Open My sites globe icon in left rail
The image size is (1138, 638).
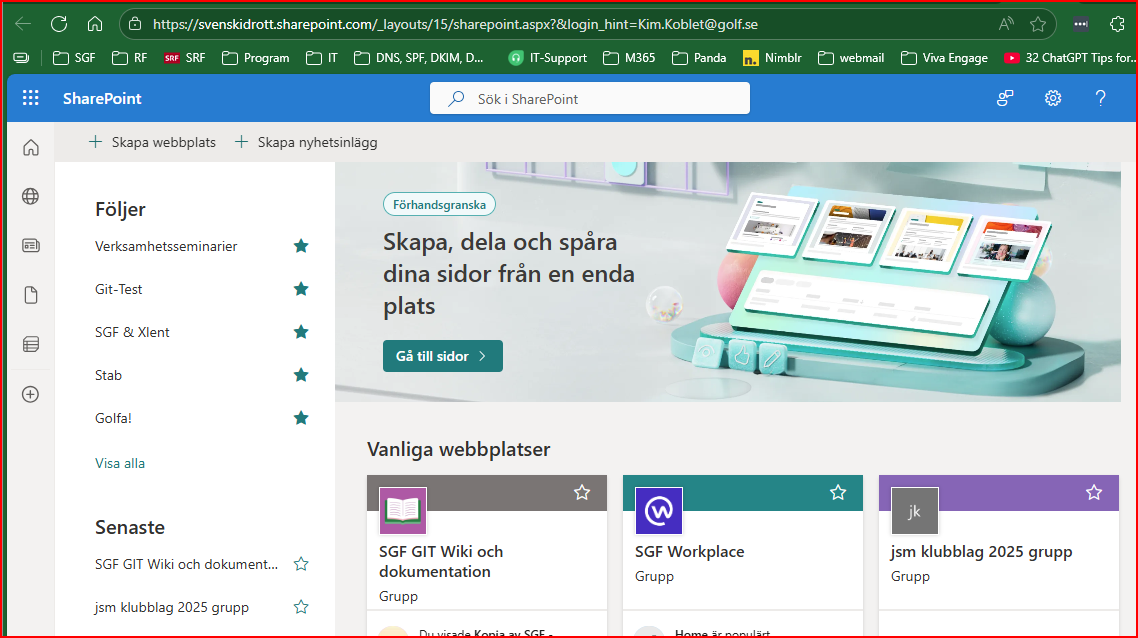point(30,197)
